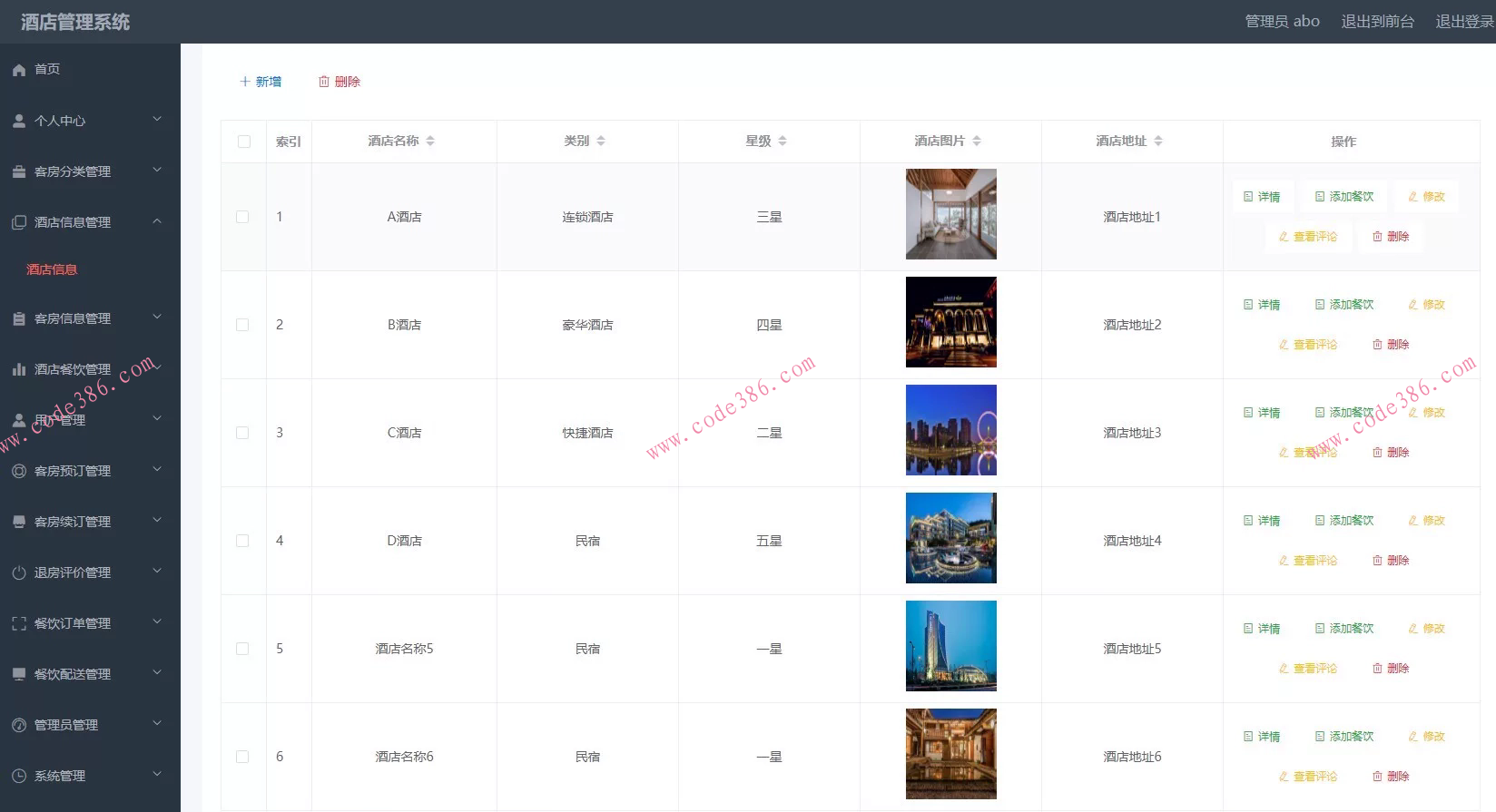Click the briefcase icon beside 客房分类管理
This screenshot has height=812, width=1496.
pyautogui.click(x=19, y=171)
